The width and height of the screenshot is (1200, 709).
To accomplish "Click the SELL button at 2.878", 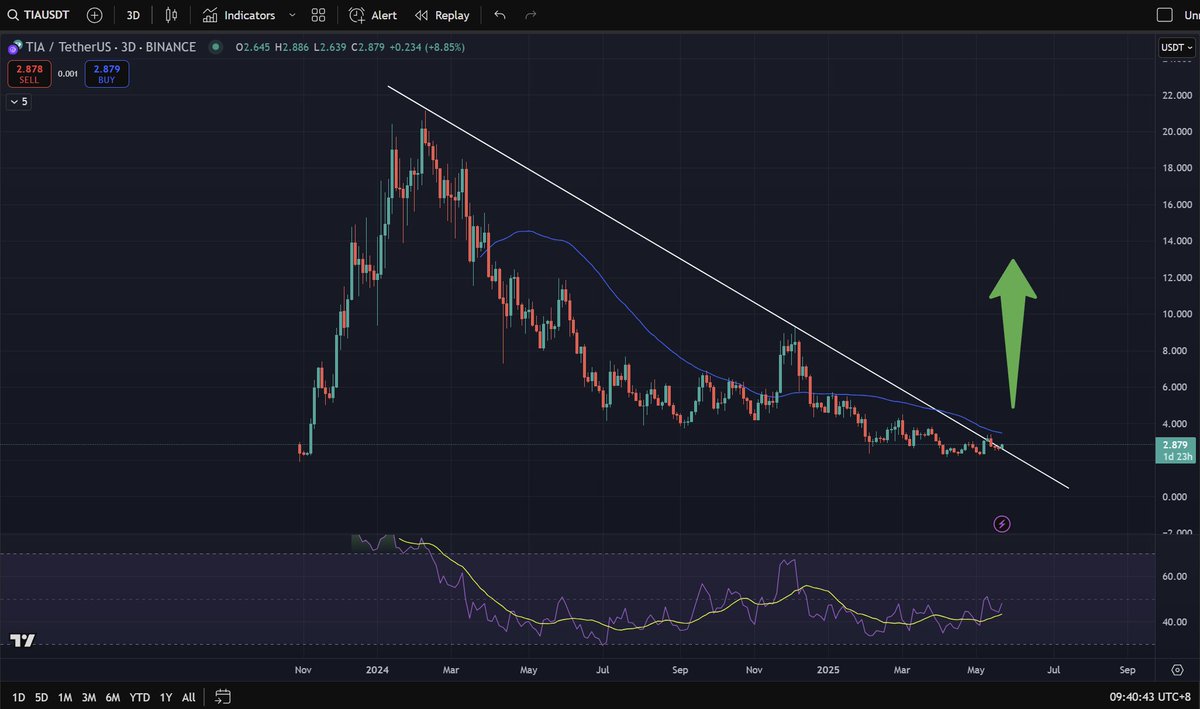I will tap(29, 73).
